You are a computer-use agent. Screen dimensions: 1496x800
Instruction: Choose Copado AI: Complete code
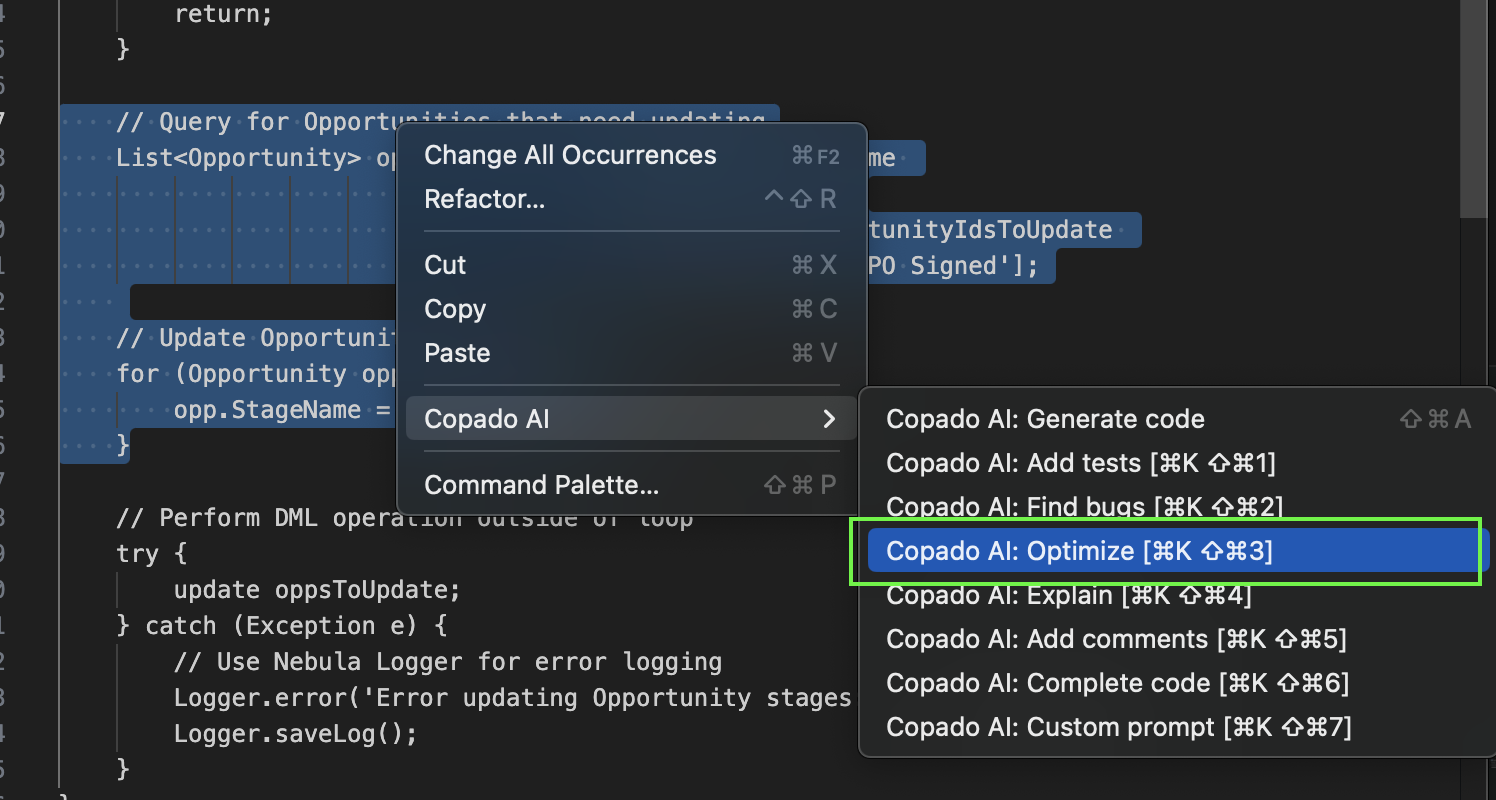(1117, 683)
